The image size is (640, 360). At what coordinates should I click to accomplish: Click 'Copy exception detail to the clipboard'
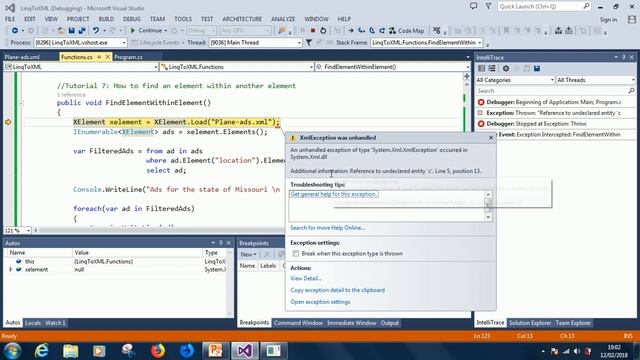tap(338, 290)
